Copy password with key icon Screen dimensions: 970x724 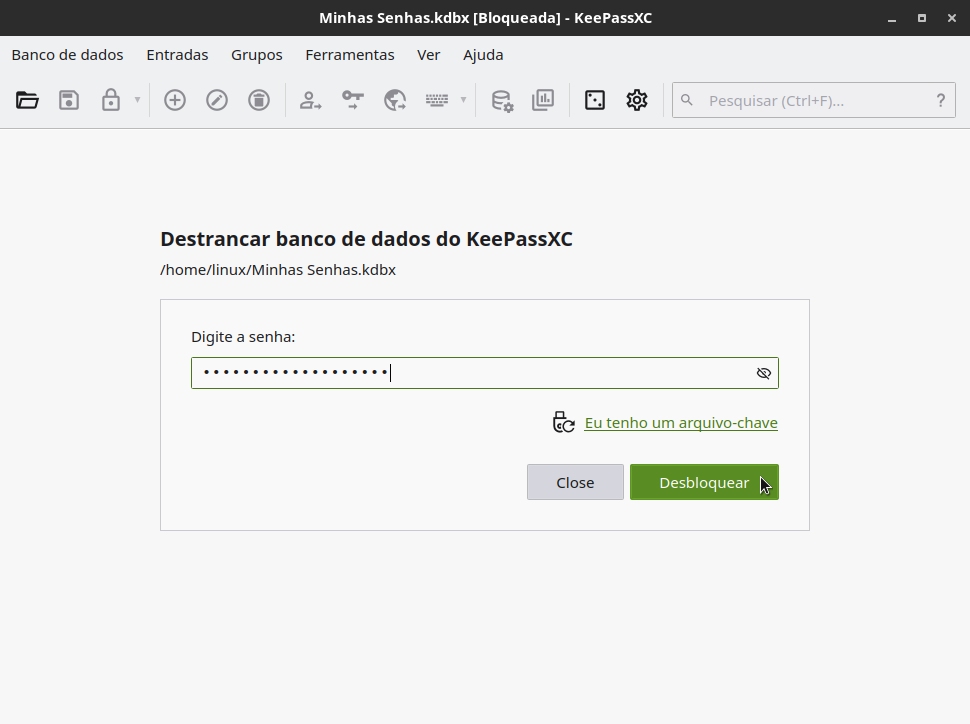click(353, 100)
